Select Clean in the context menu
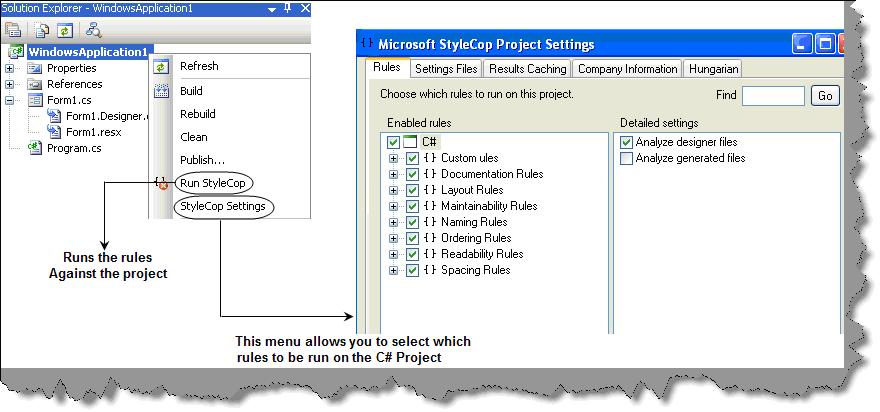This screenshot has height=412, width=880. coord(194,137)
